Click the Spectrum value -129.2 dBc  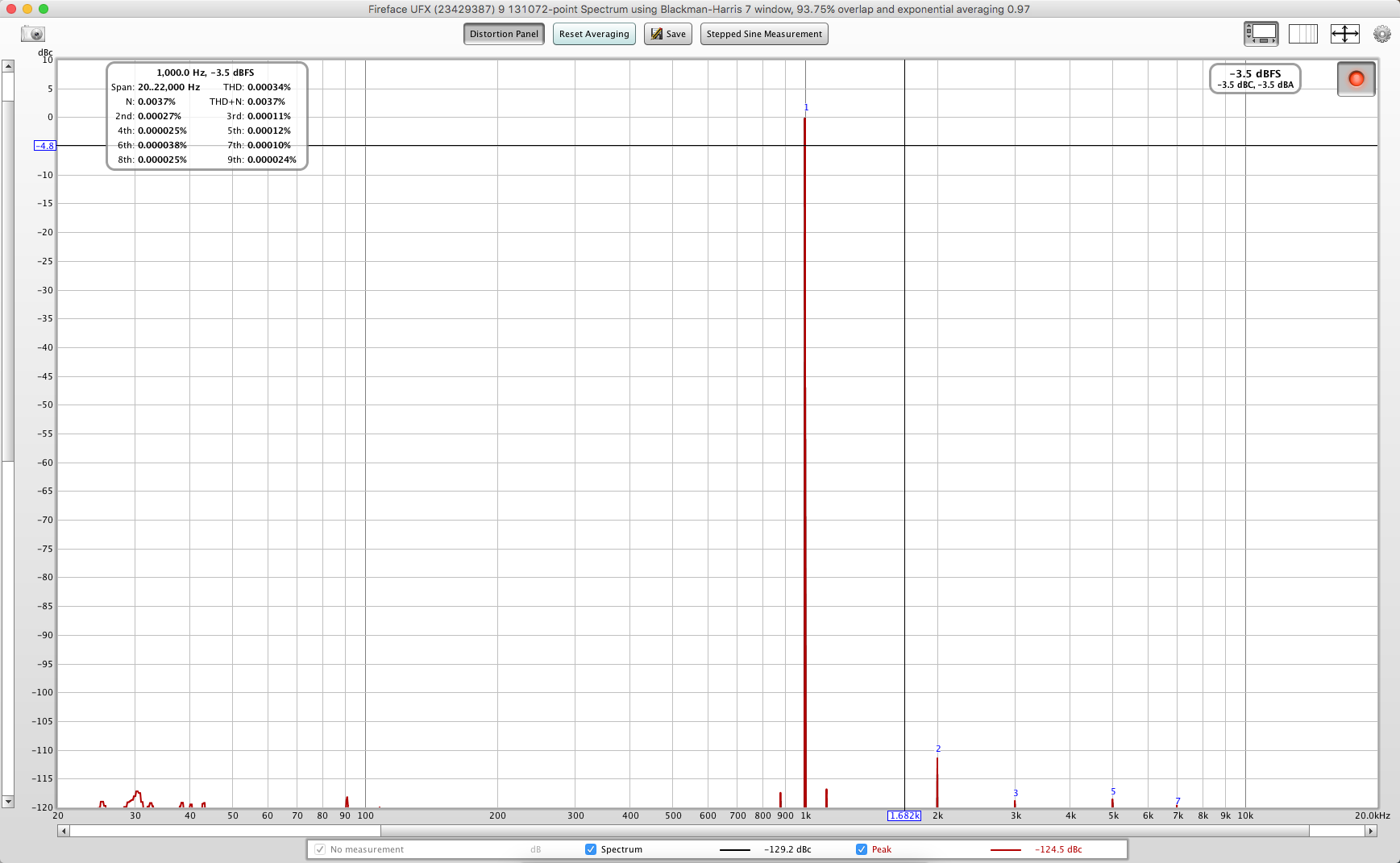click(787, 849)
